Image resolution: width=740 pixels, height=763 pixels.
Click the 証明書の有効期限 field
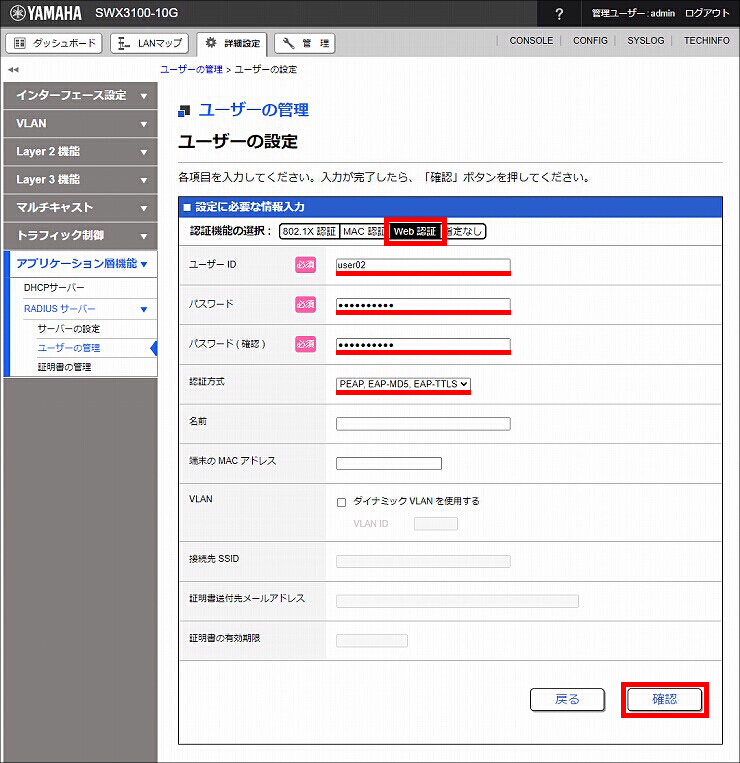[372, 640]
